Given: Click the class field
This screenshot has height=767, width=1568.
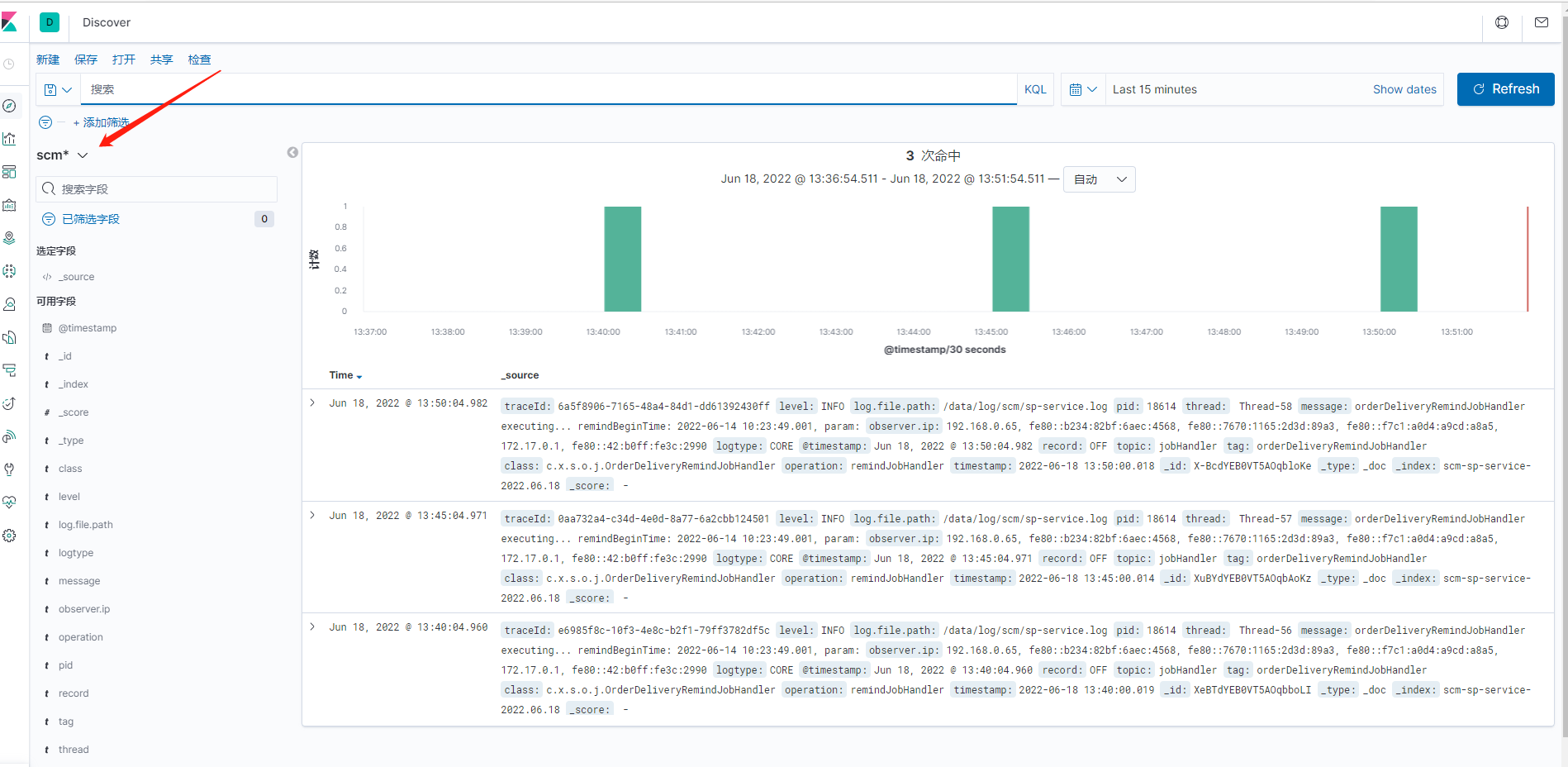Looking at the screenshot, I should (x=70, y=469).
